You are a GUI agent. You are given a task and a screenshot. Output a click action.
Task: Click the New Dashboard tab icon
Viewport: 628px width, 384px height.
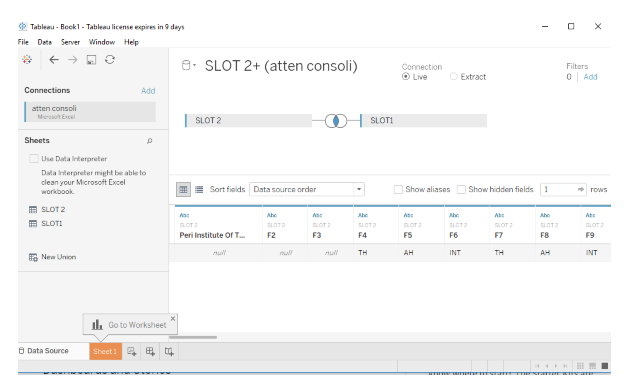tap(150, 351)
